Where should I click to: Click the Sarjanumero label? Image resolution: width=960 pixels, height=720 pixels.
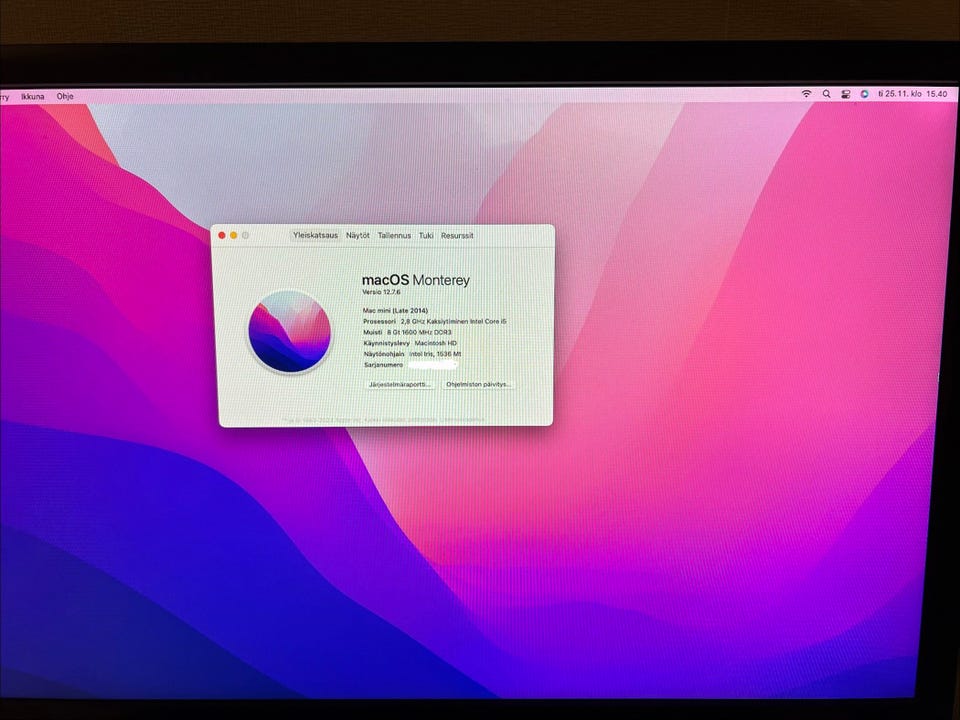click(x=383, y=365)
